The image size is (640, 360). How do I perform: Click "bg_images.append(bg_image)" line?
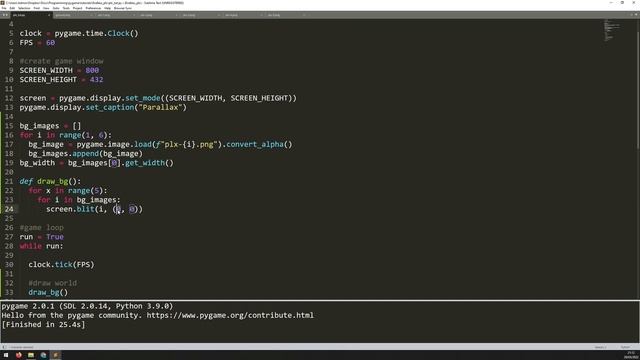[x=86, y=153]
